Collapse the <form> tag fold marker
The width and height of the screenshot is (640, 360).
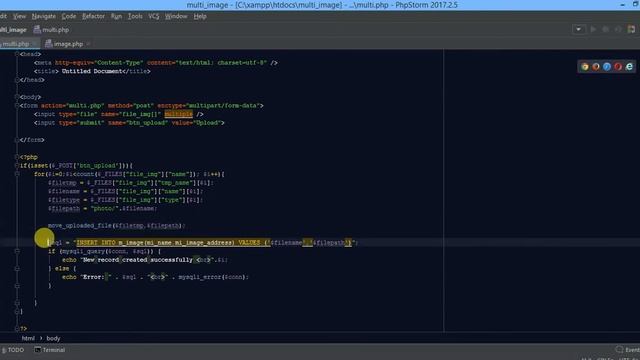(17, 105)
